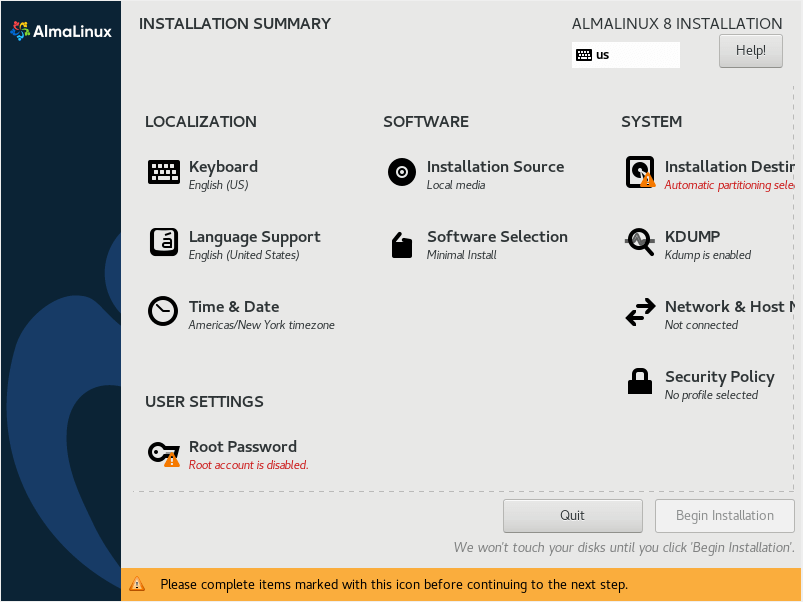Click the 'Local media' text
Viewport: 803px width, 602px height.
pyautogui.click(x=456, y=185)
